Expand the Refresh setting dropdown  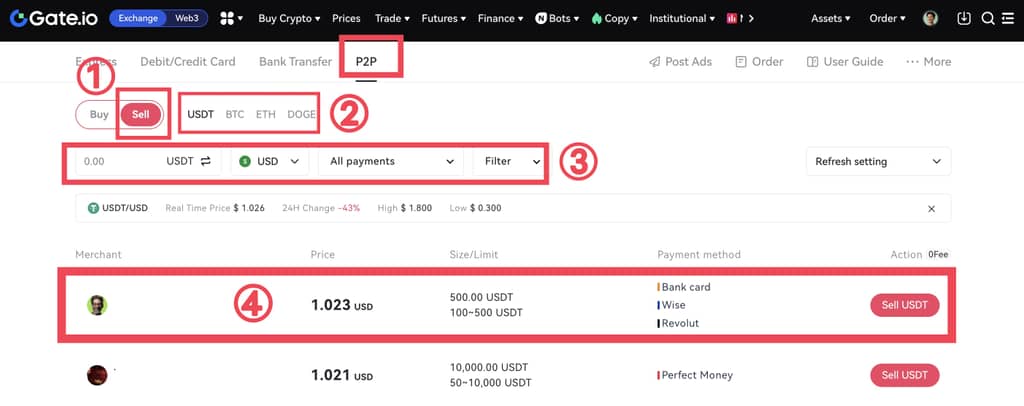point(878,161)
